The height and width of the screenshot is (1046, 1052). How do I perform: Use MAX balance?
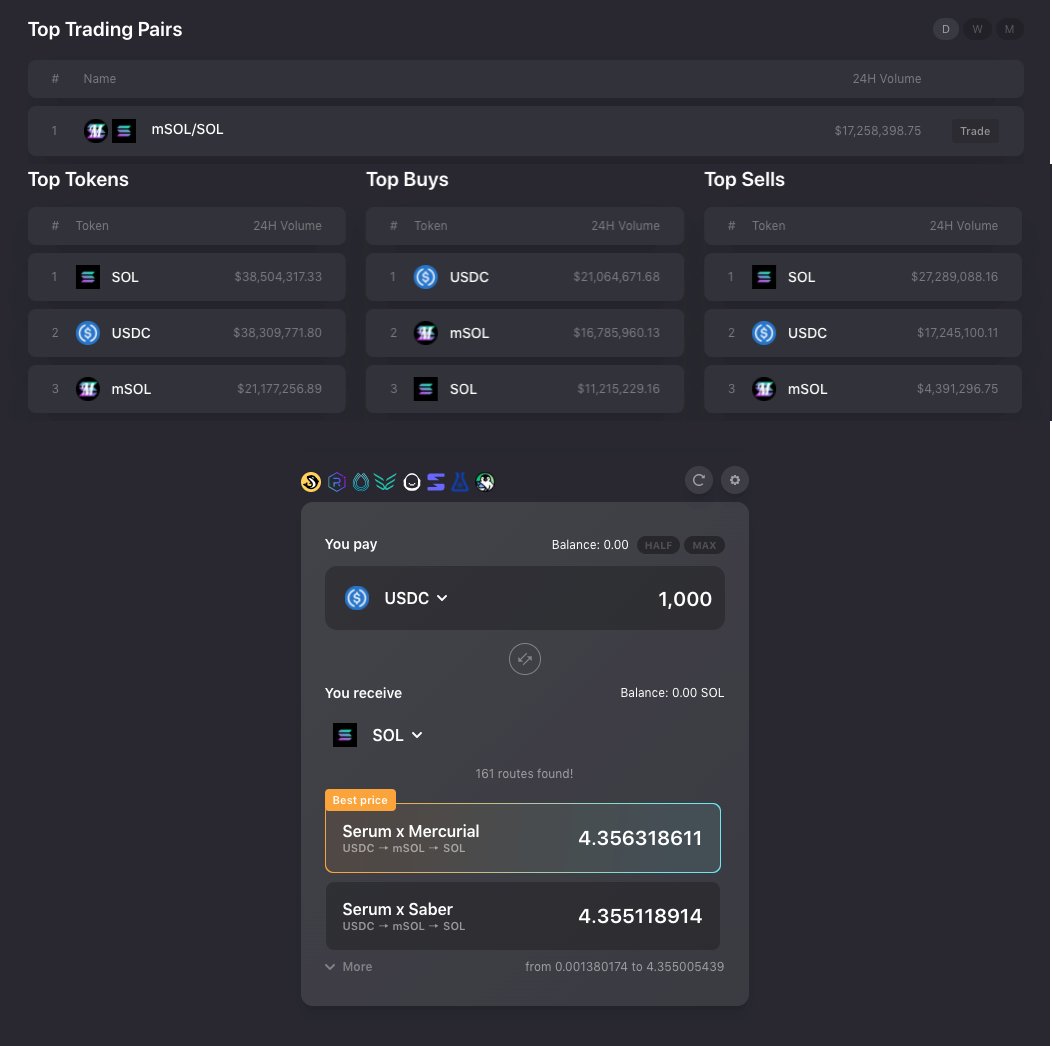coord(704,545)
